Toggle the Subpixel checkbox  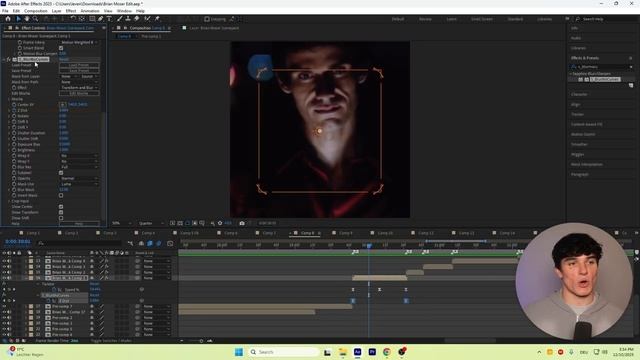tap(61, 173)
